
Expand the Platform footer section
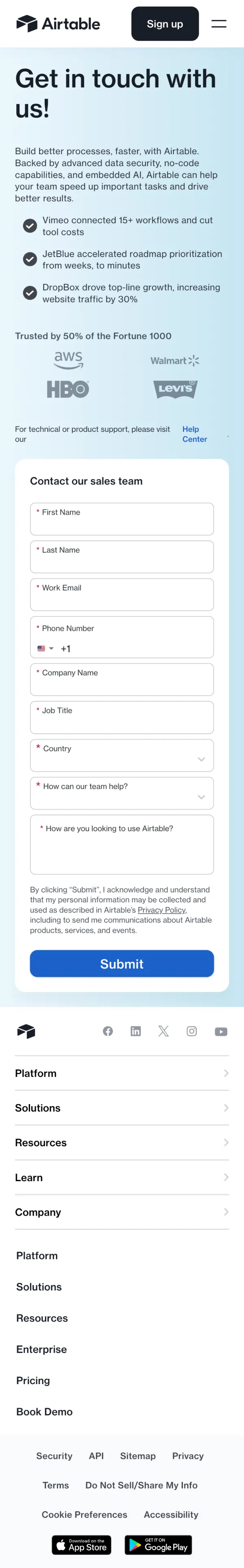pyautogui.click(x=122, y=1073)
